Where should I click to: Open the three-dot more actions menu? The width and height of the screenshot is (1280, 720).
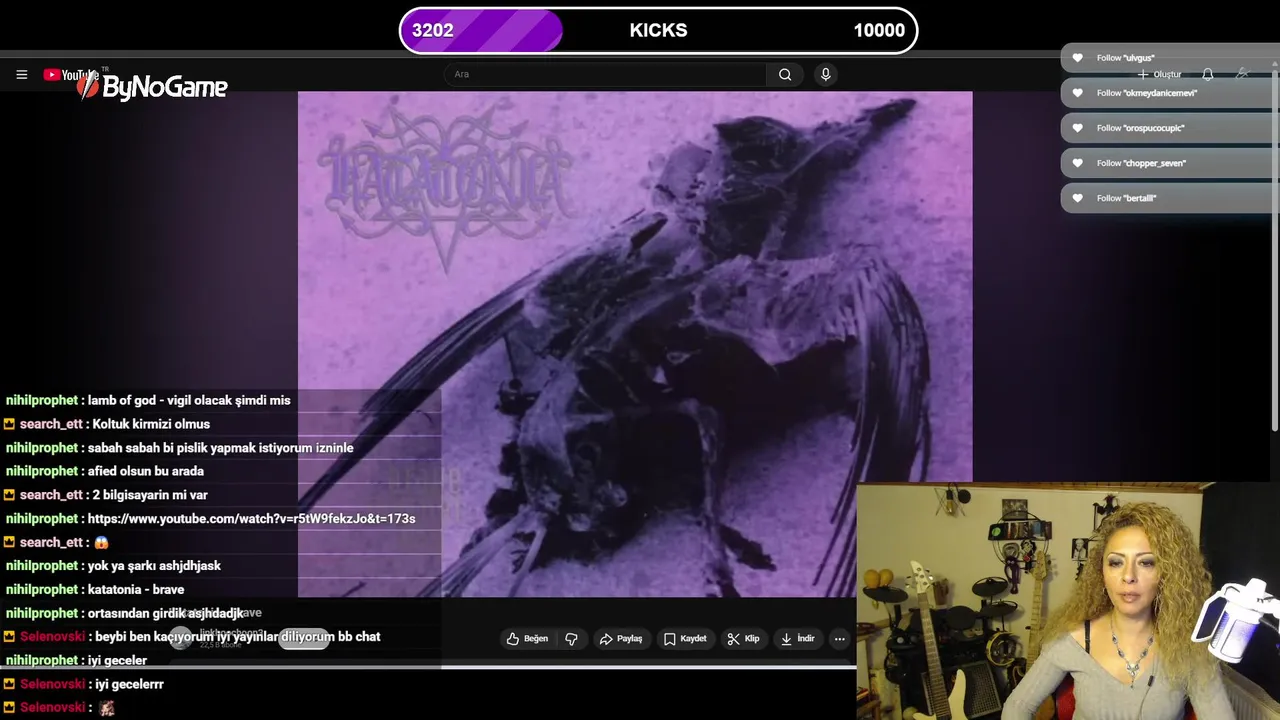pyautogui.click(x=839, y=638)
